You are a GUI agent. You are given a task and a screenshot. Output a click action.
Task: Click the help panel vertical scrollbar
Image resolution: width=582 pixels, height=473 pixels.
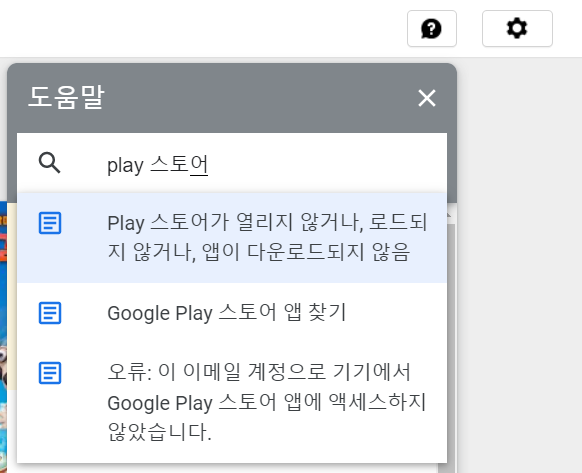click(x=450, y=342)
